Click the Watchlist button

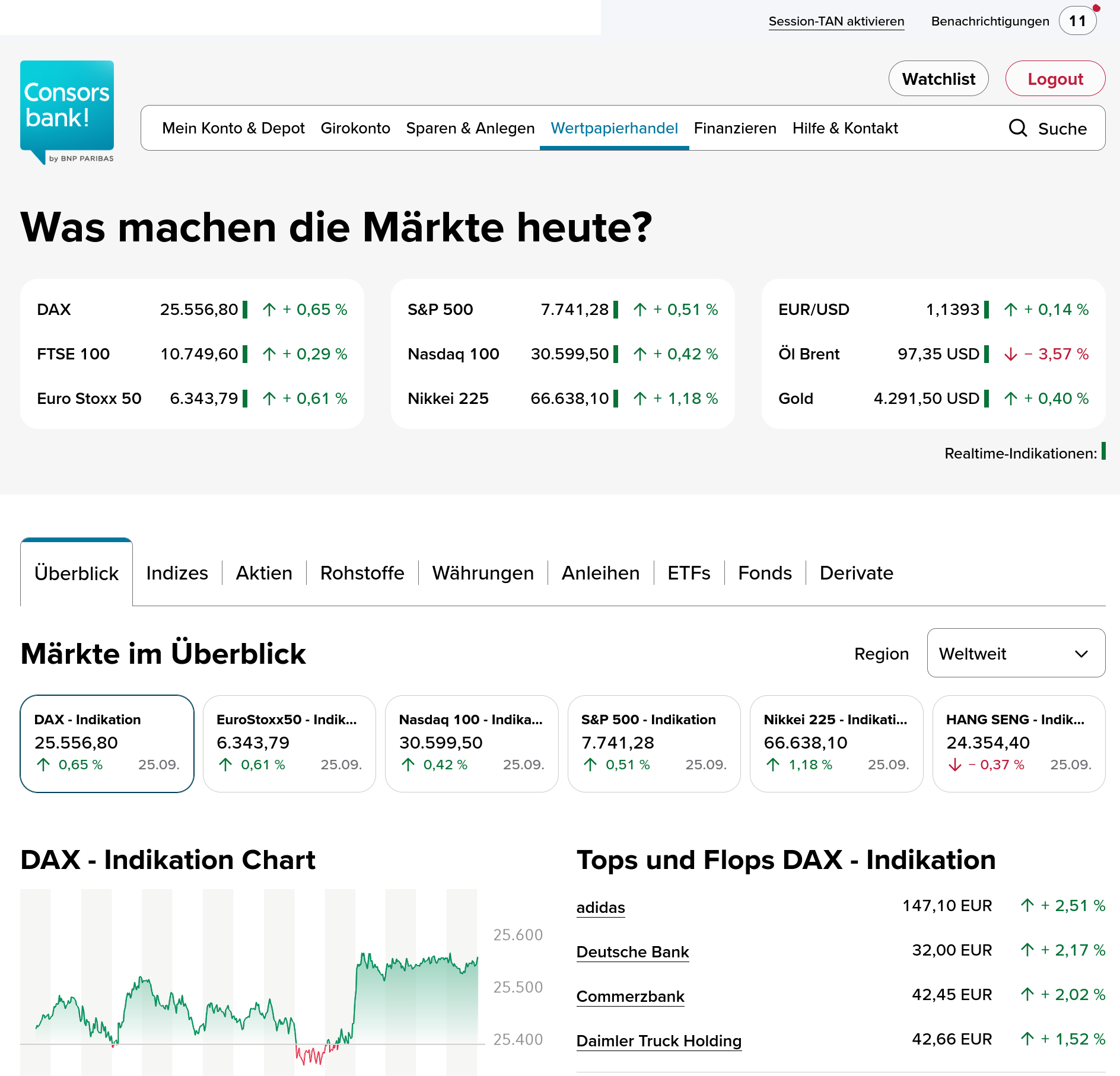pyautogui.click(x=938, y=78)
